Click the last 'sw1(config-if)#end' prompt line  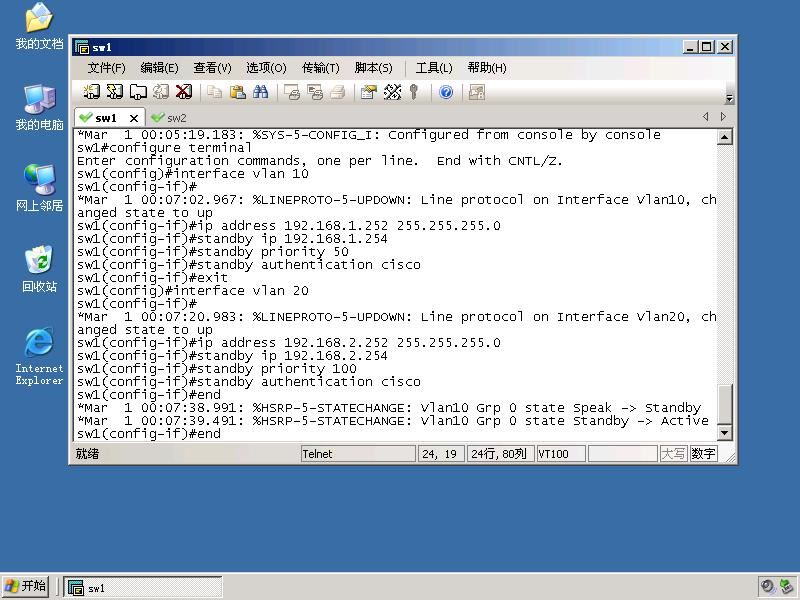[x=149, y=434]
